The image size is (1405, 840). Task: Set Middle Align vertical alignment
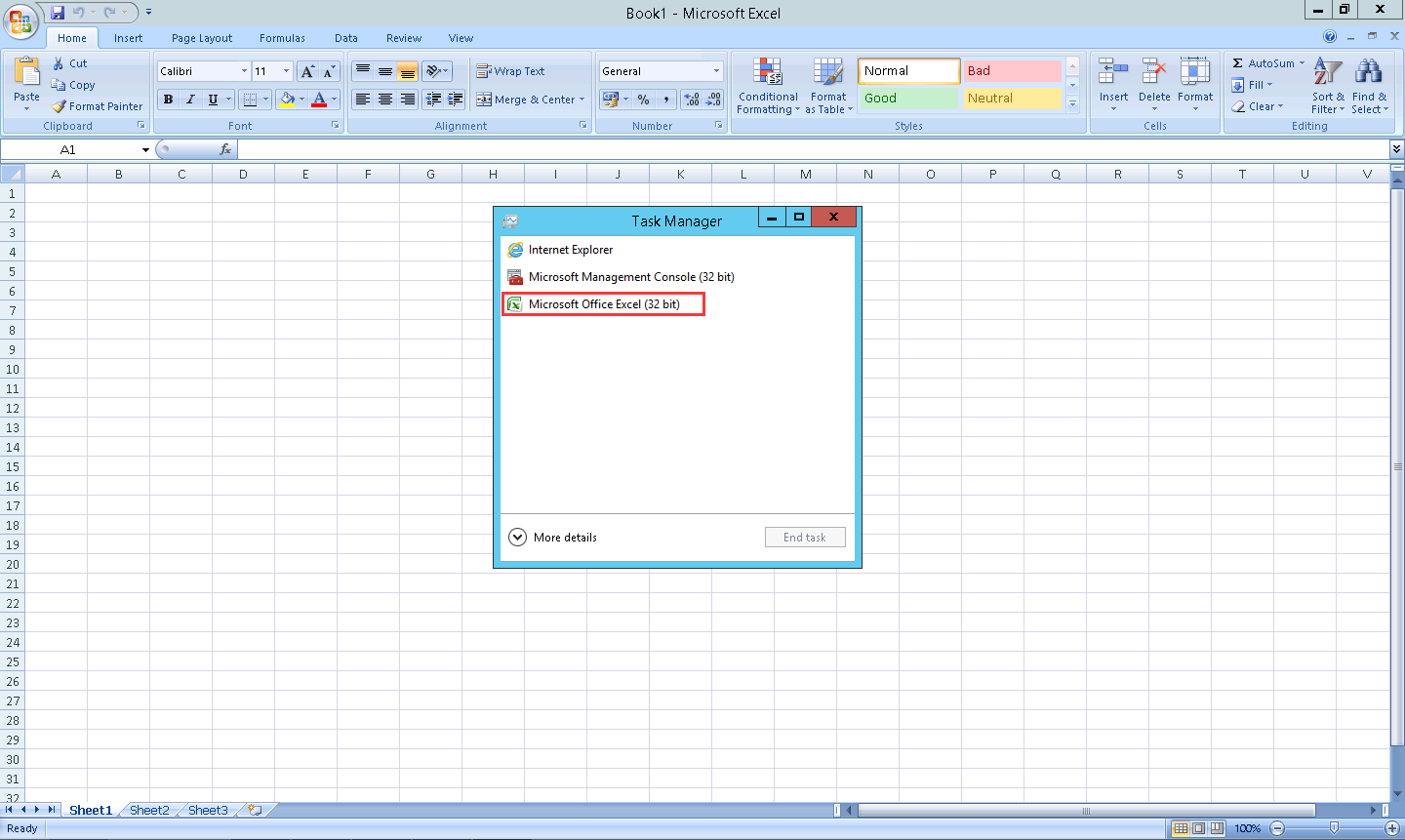click(x=385, y=71)
